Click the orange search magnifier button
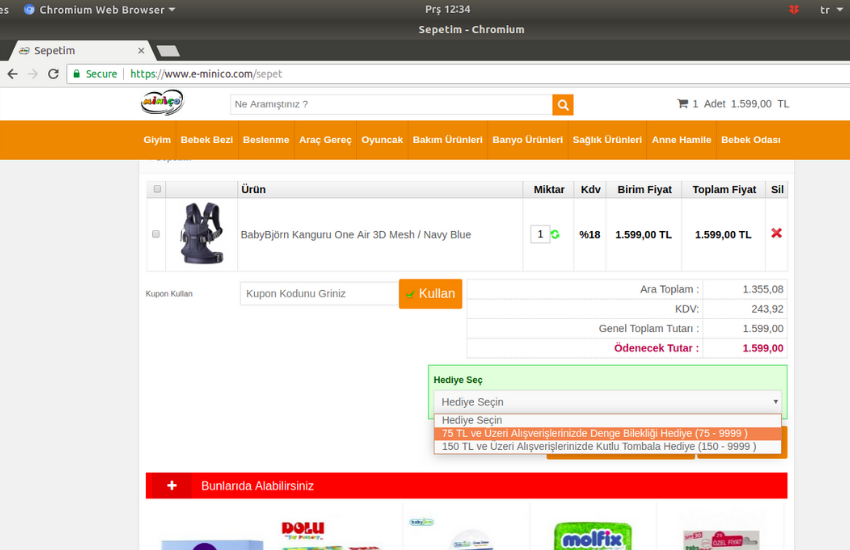Viewport: 850px width, 550px height. [x=563, y=104]
